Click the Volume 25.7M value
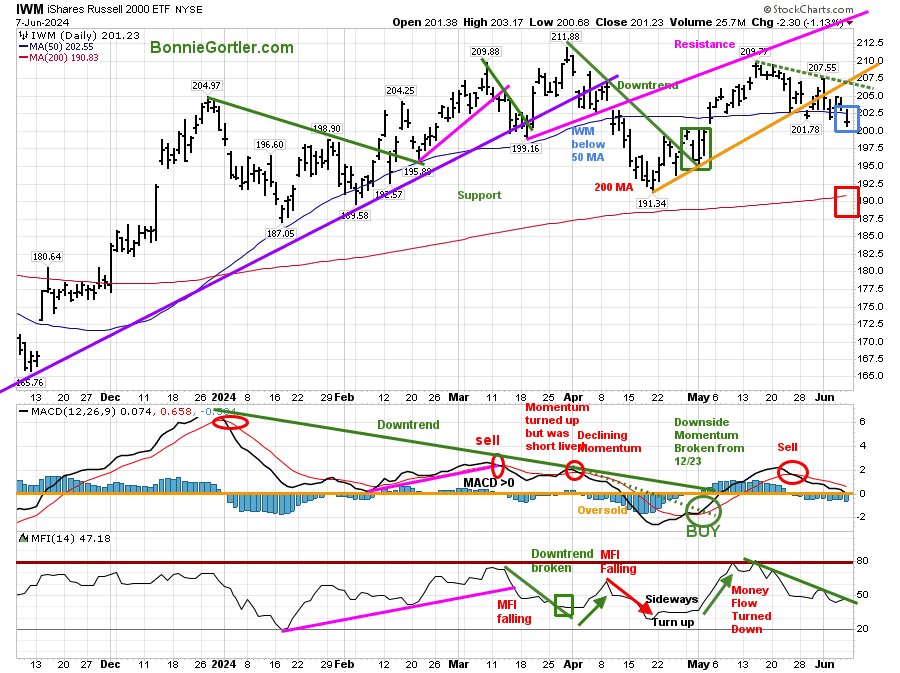900x673 pixels. 707,22
